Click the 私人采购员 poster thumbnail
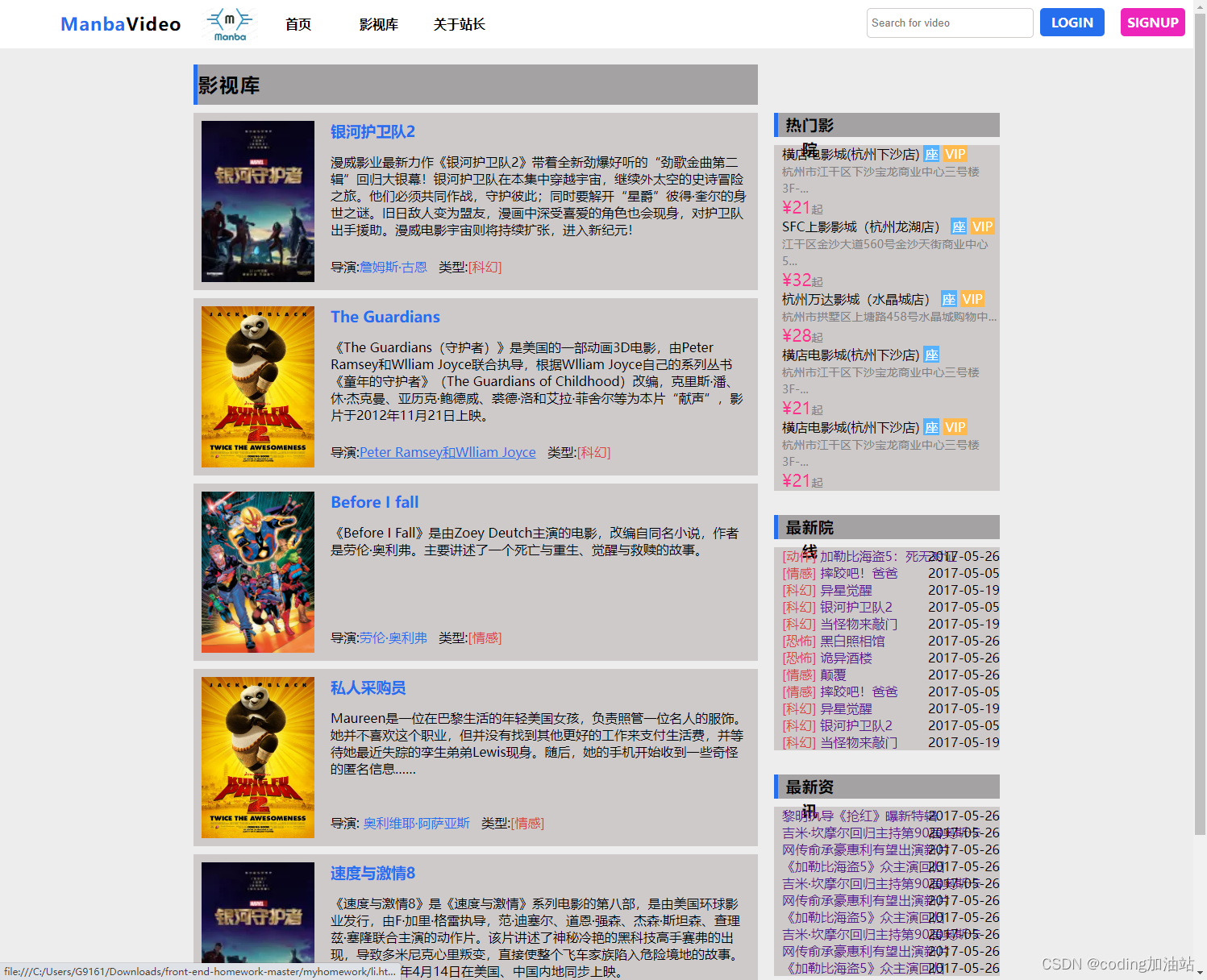 [258, 758]
